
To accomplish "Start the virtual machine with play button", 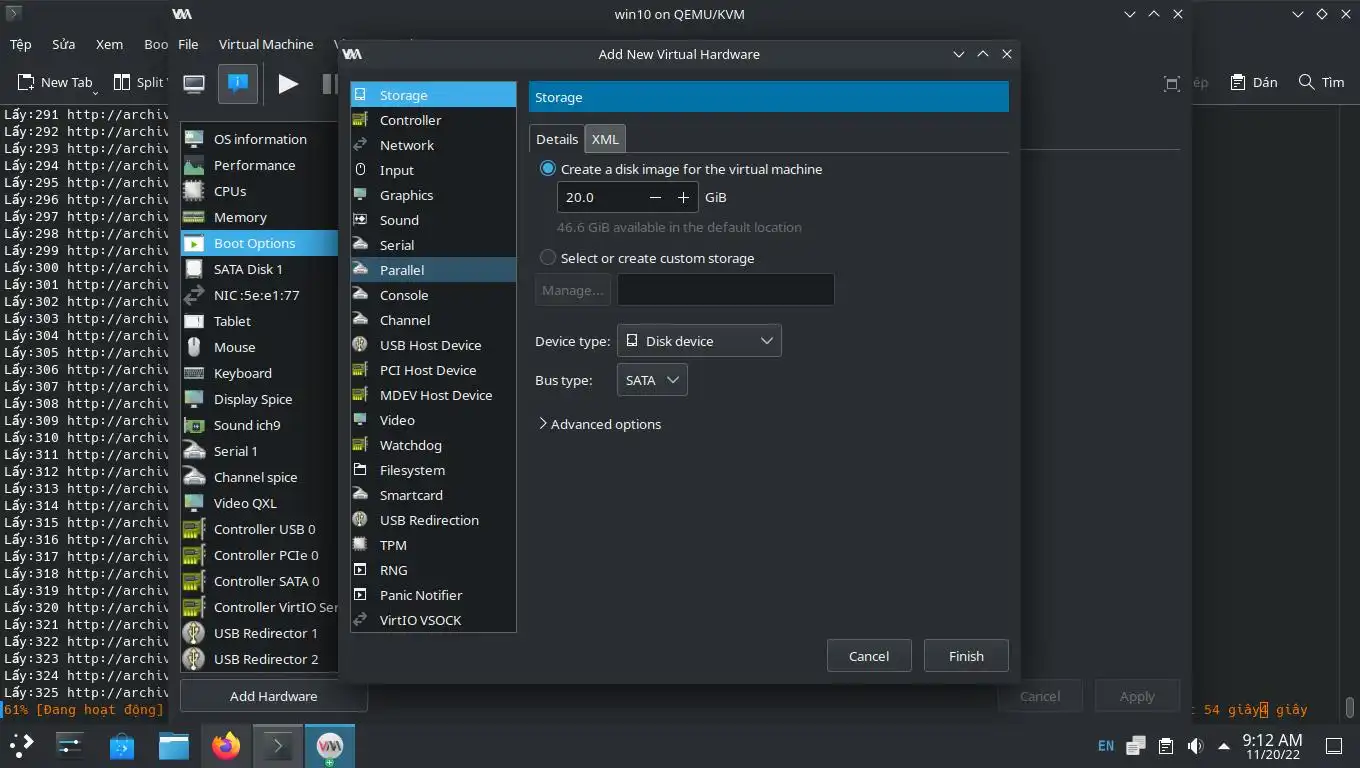I will (x=288, y=84).
